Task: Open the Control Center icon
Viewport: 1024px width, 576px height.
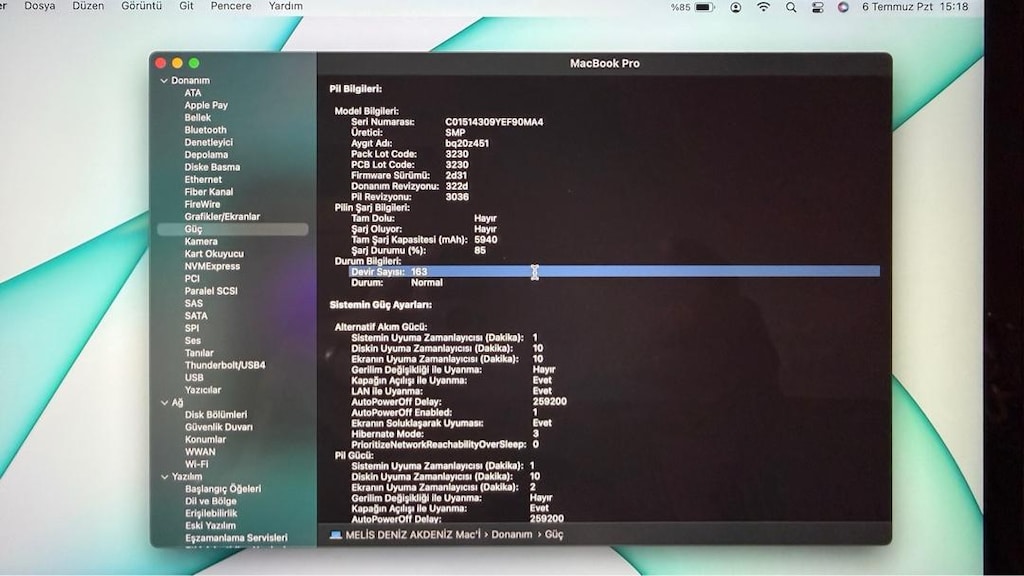Action: point(818,7)
